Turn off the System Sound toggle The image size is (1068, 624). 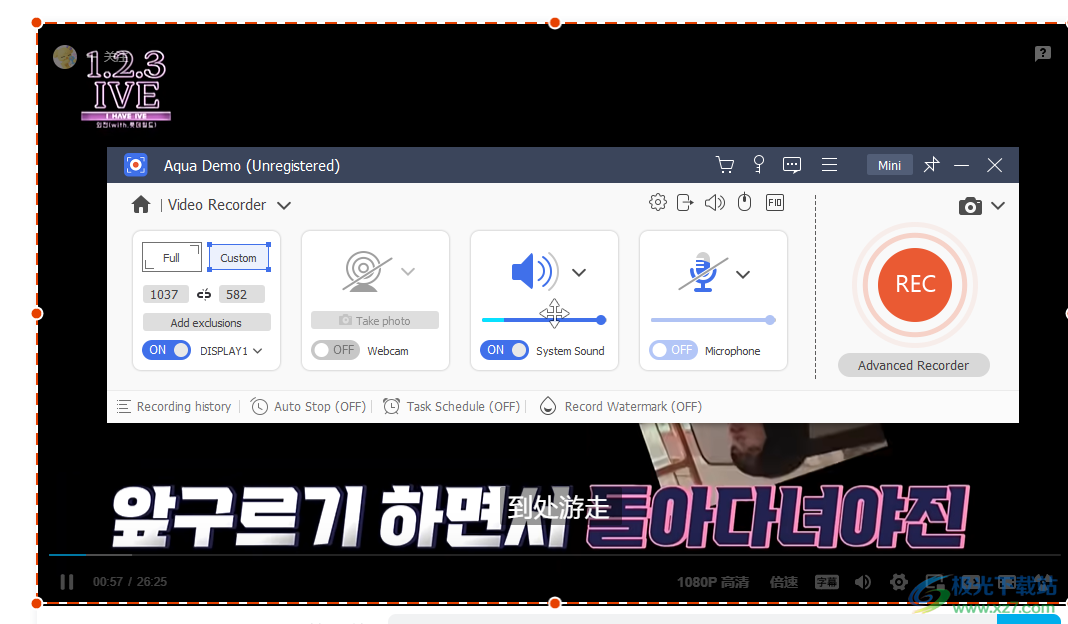[x=504, y=350]
